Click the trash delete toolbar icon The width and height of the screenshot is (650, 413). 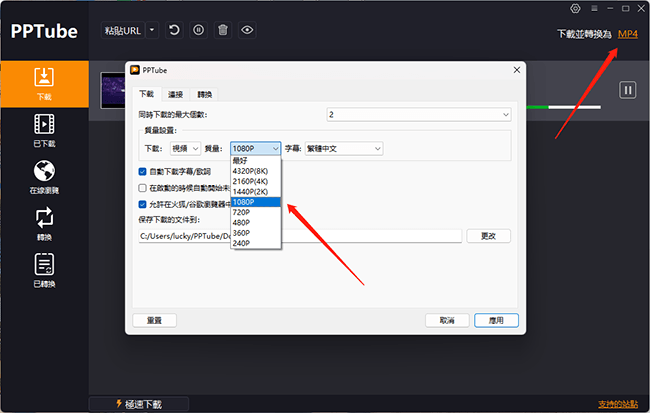coord(223,30)
